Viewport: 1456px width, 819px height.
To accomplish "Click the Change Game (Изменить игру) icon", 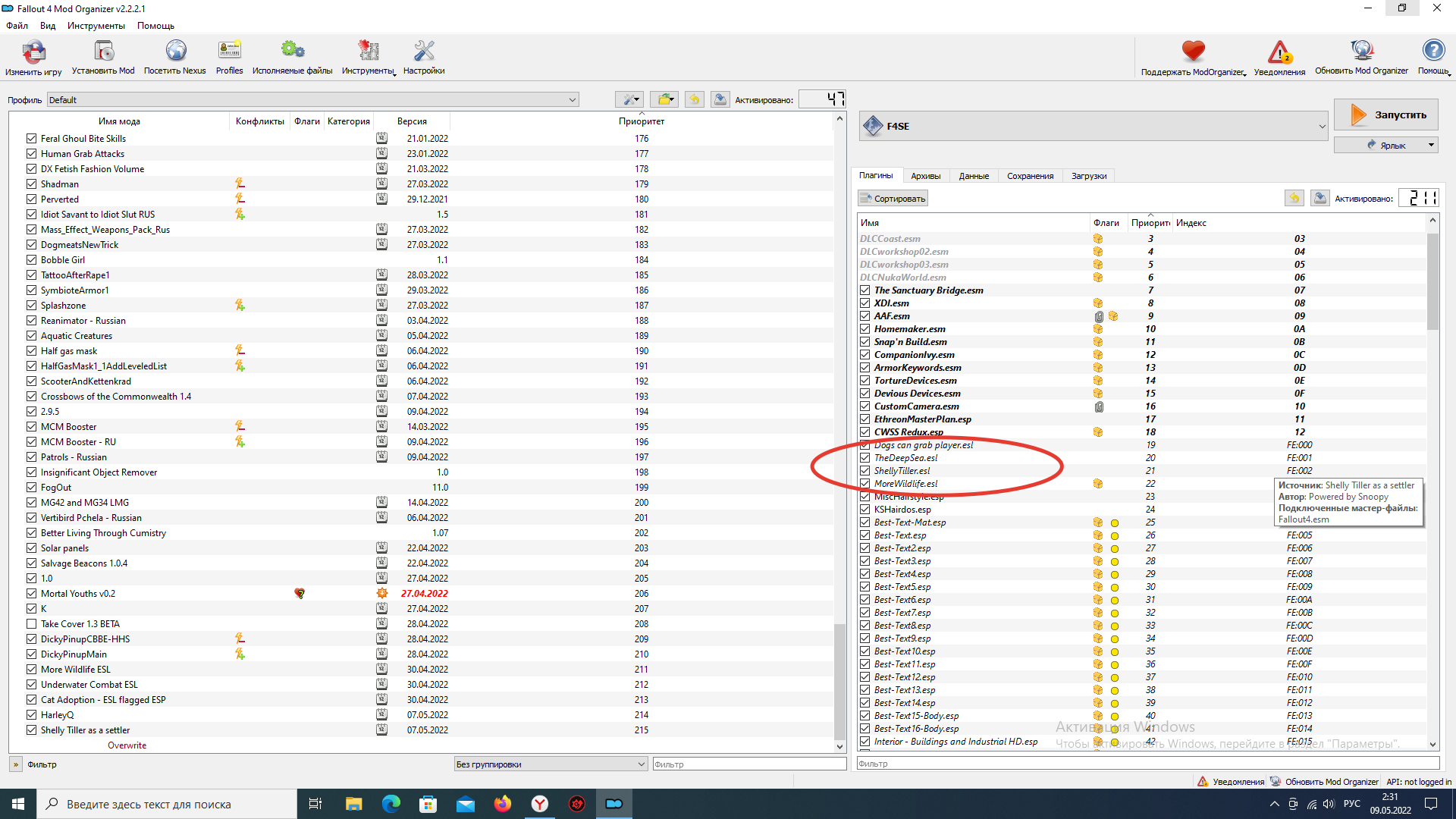I will pos(33,52).
